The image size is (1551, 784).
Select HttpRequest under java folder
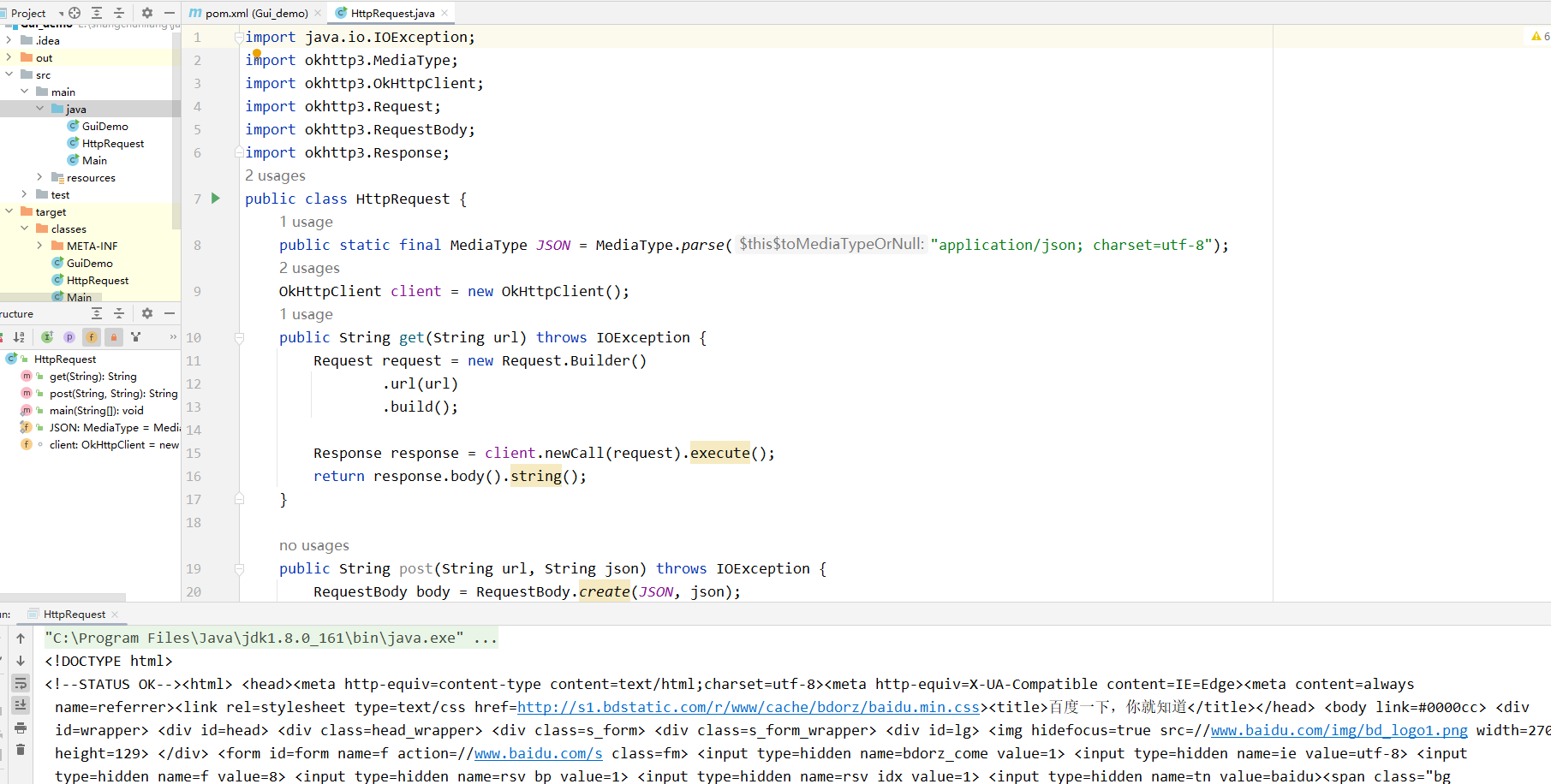point(112,143)
